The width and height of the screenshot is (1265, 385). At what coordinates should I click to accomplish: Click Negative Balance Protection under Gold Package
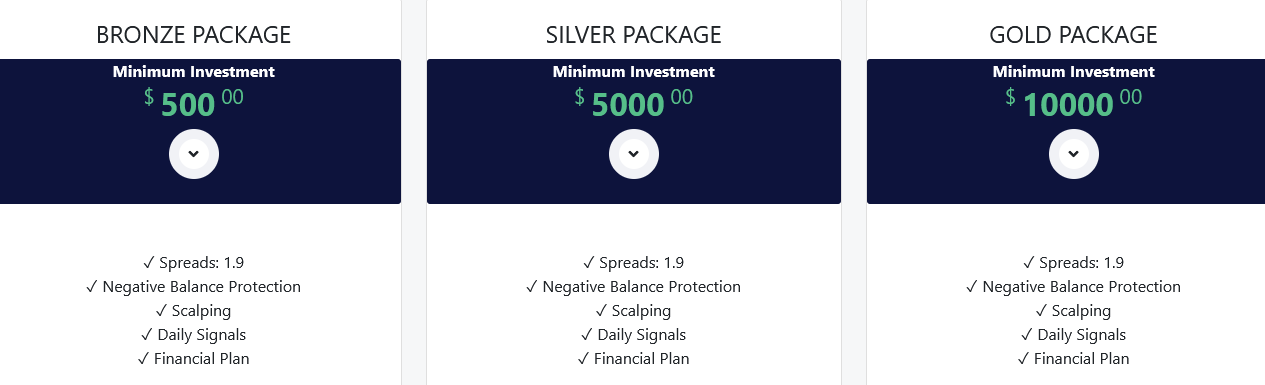pos(1074,287)
